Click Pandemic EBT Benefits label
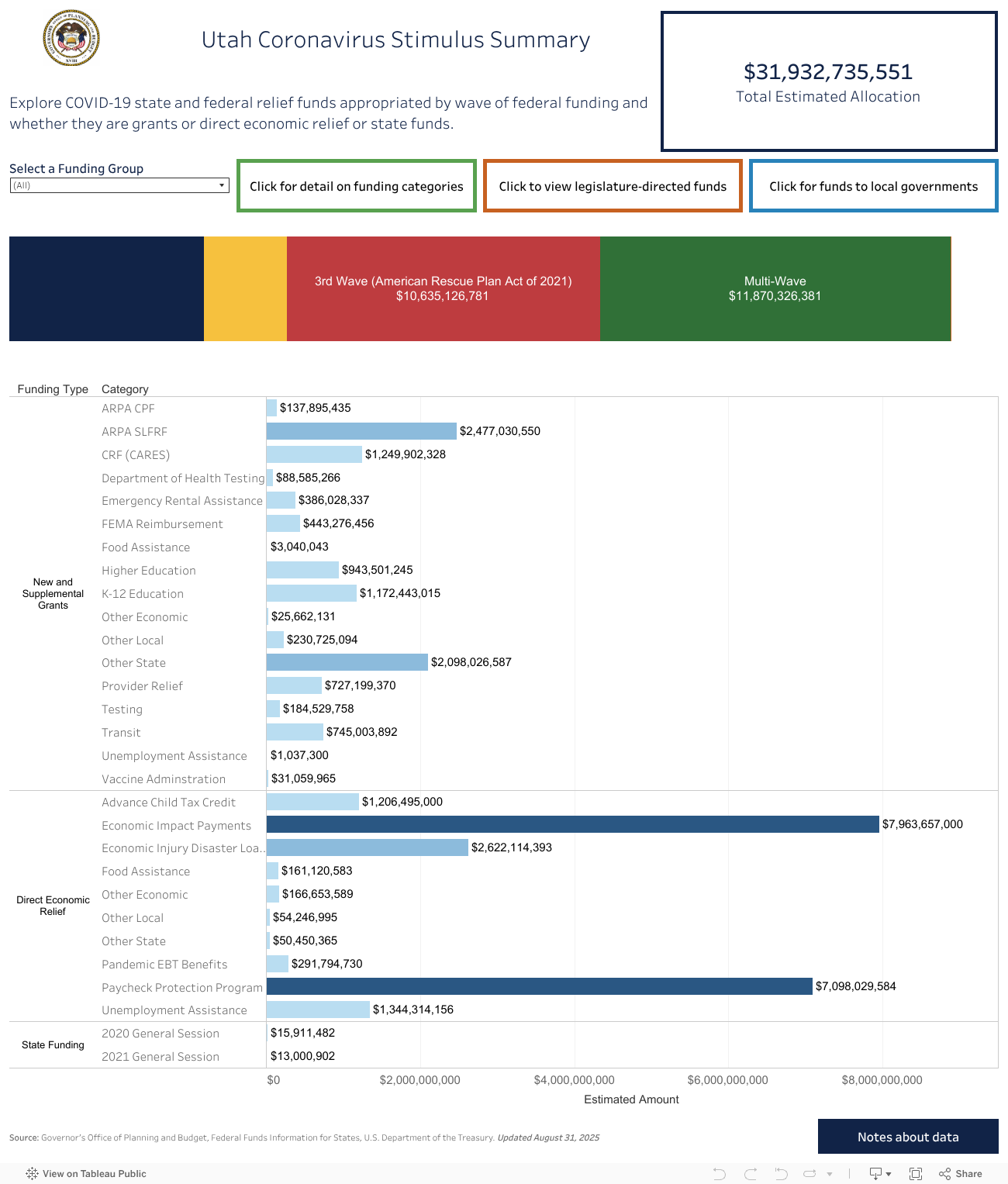 click(x=164, y=965)
